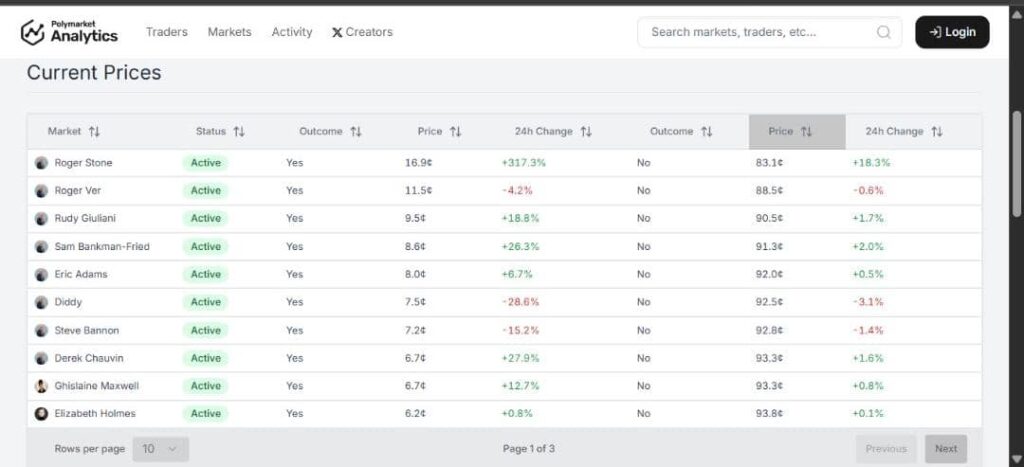Image resolution: width=1024 pixels, height=467 pixels.
Task: Sort the second Outcome column
Action: (707, 131)
